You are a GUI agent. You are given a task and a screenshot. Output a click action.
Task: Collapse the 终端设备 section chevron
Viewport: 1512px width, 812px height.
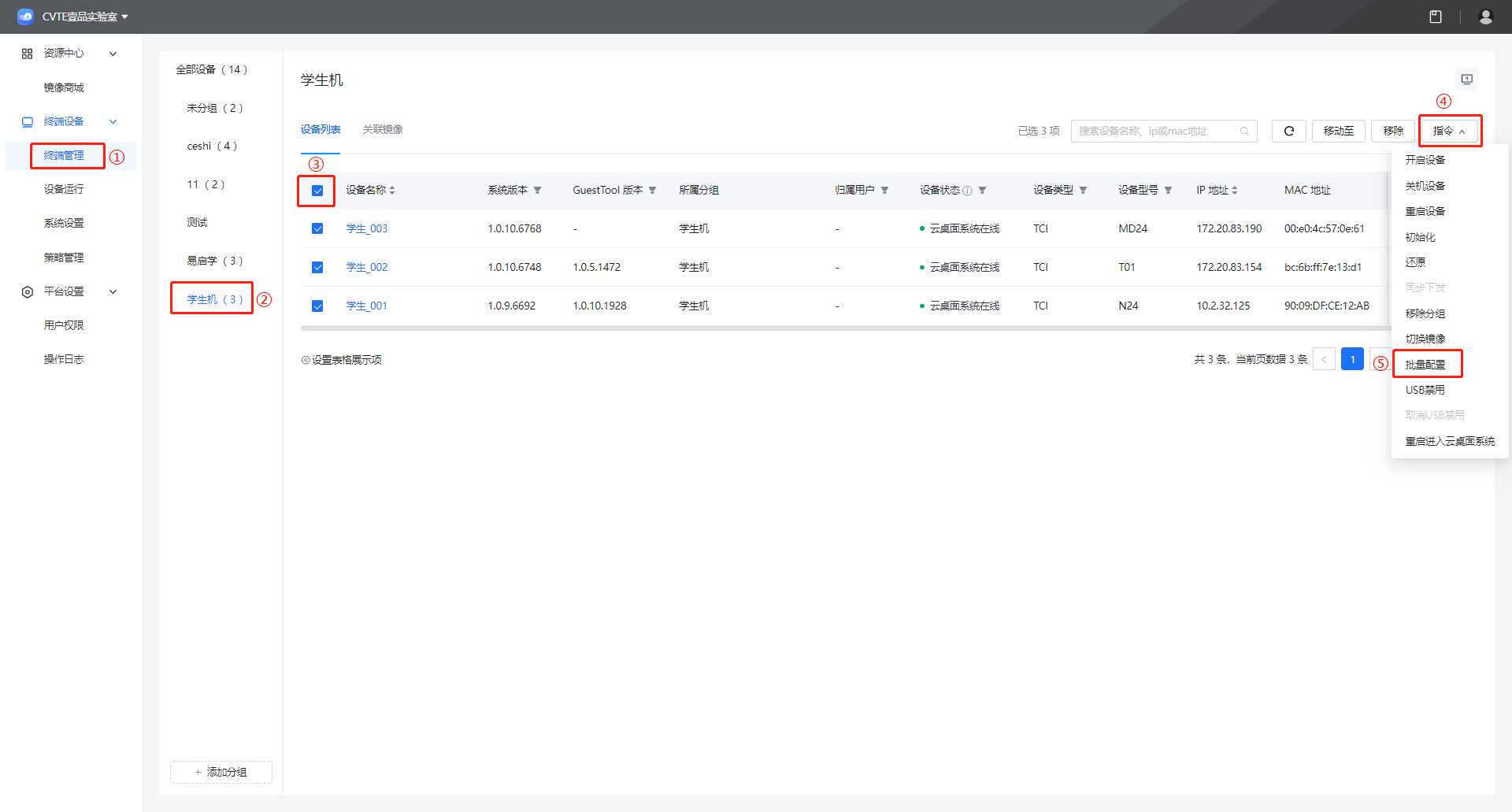click(x=113, y=121)
